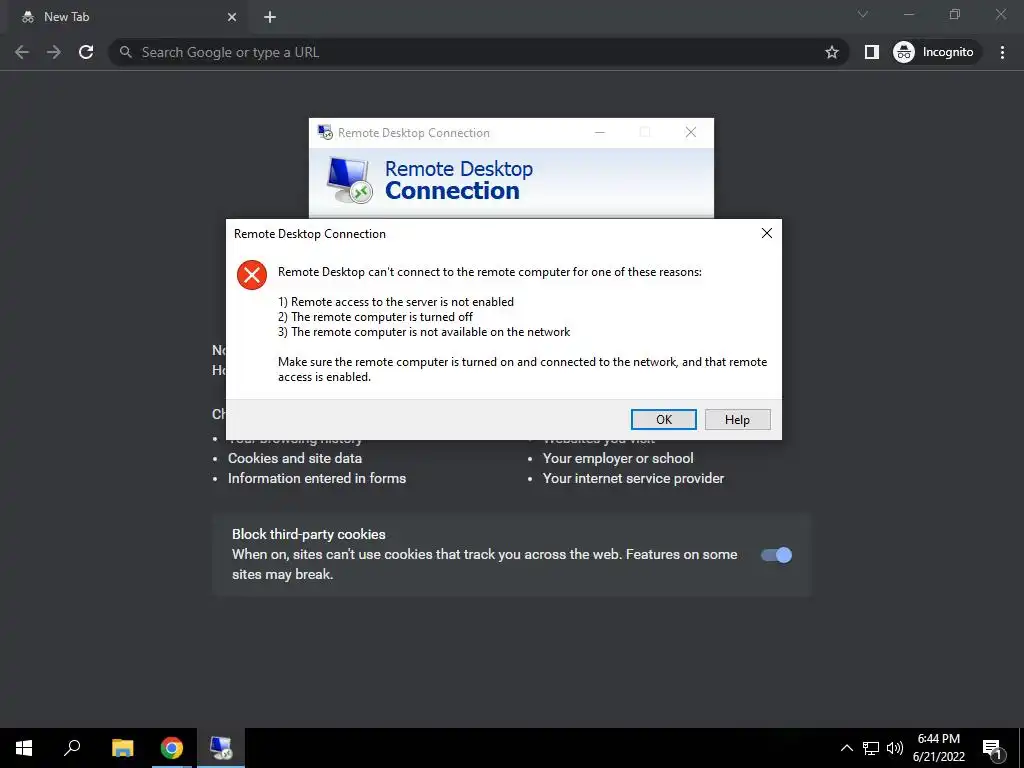Click 'Cookies and site data' bullet
The image size is (1024, 768).
pos(295,458)
